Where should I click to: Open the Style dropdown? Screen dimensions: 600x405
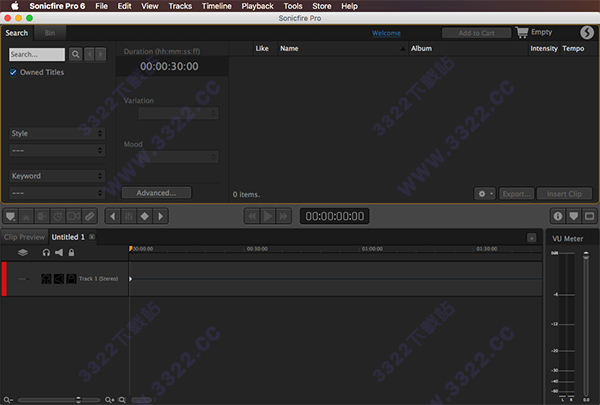[57, 133]
